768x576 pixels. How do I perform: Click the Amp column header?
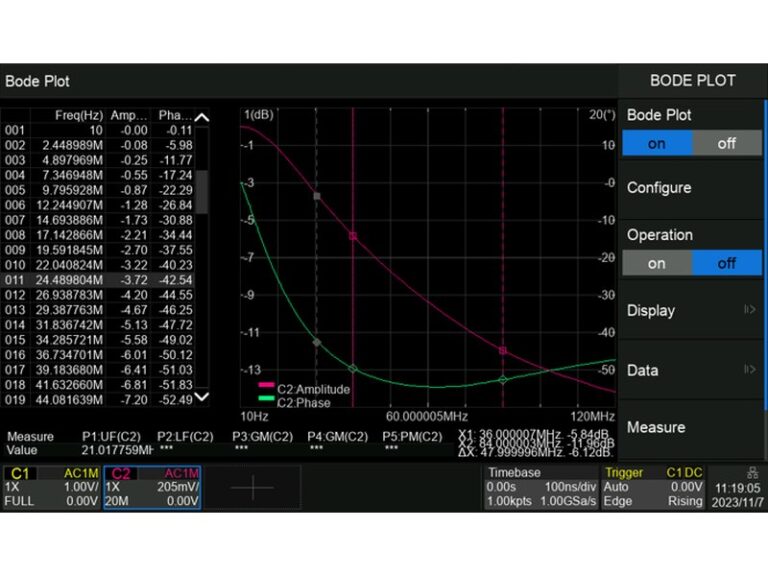point(128,116)
